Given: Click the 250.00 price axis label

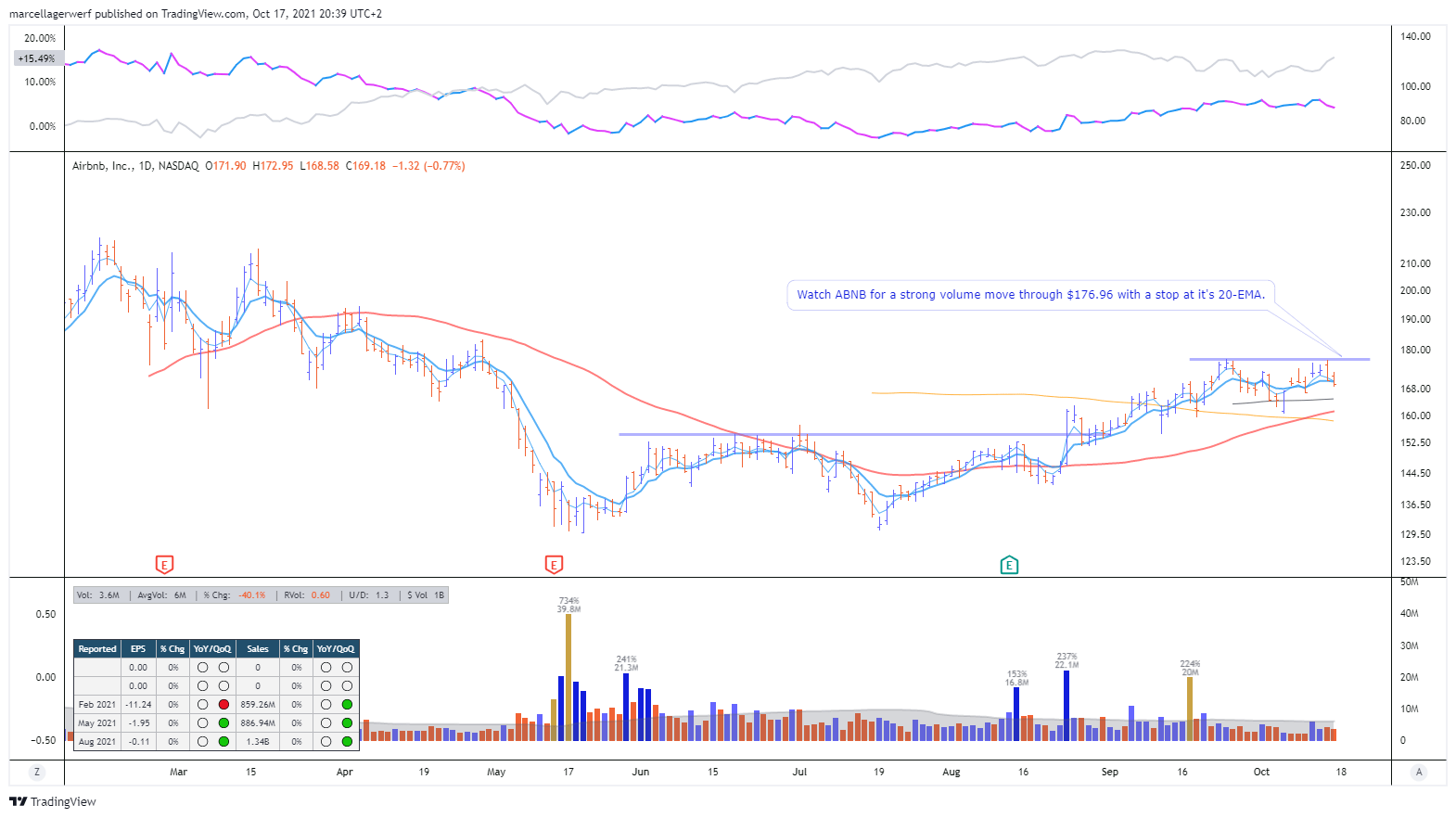Looking at the screenshot, I should 1415,165.
